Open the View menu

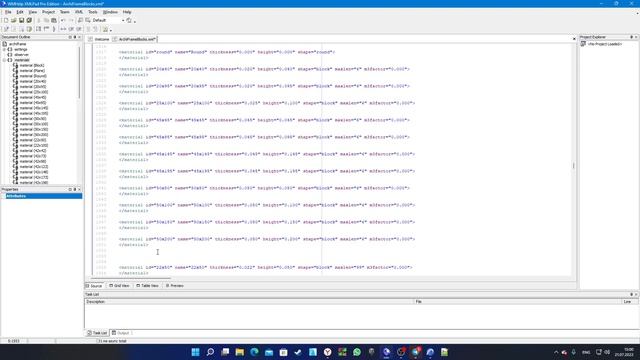pos(33,12)
